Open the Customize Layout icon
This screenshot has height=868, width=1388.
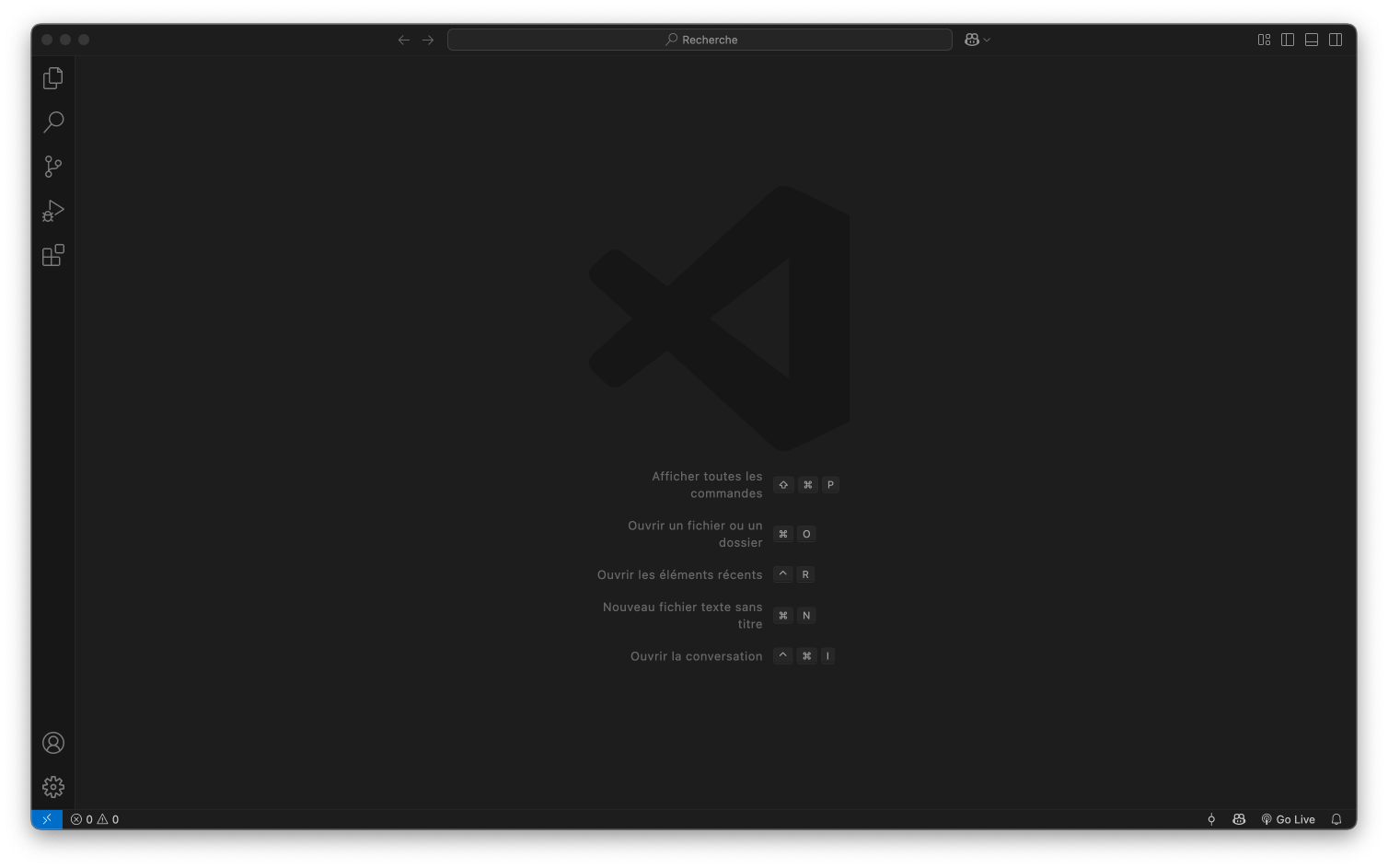click(x=1264, y=40)
